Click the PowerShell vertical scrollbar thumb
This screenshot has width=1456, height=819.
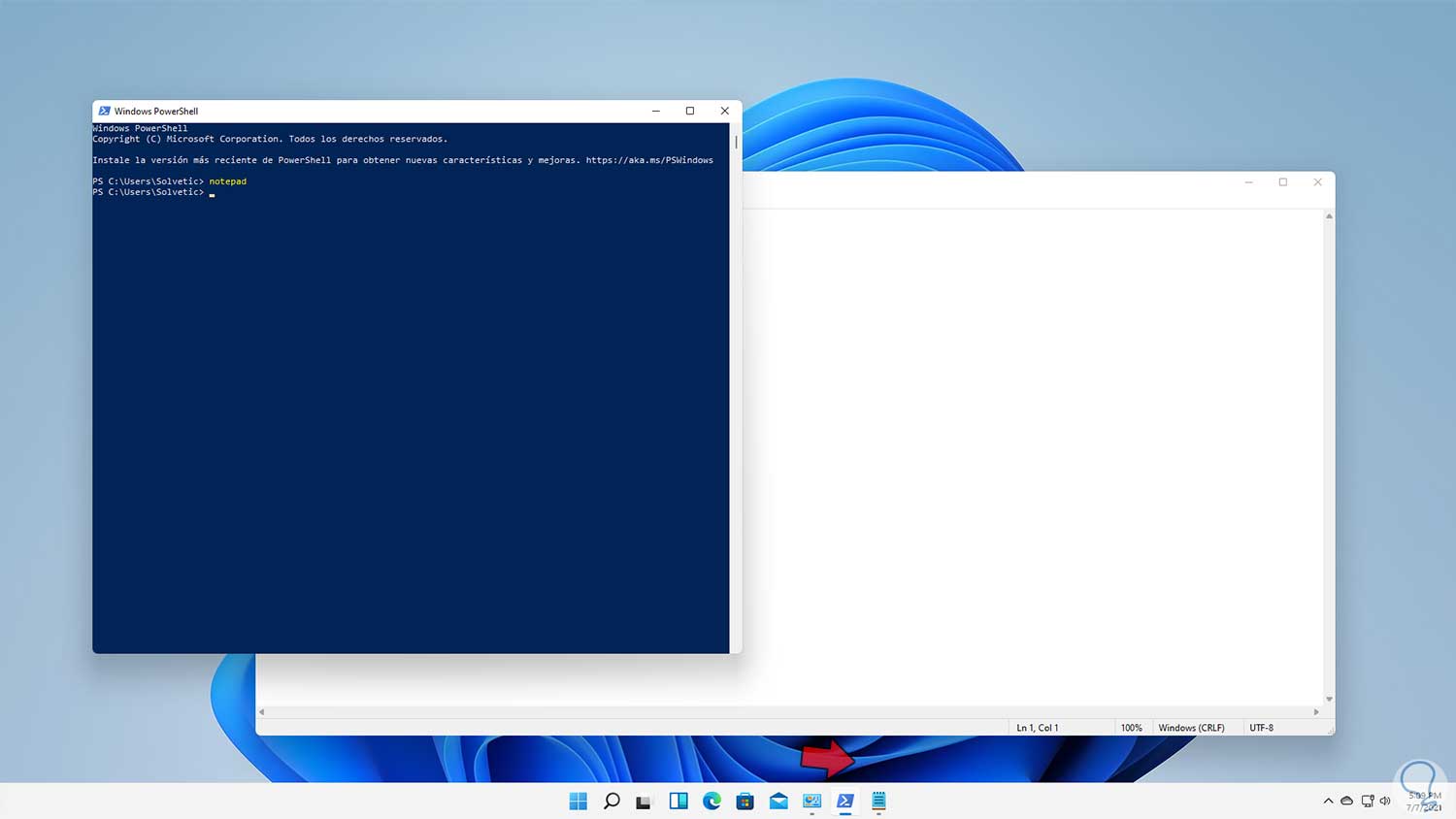point(736,143)
